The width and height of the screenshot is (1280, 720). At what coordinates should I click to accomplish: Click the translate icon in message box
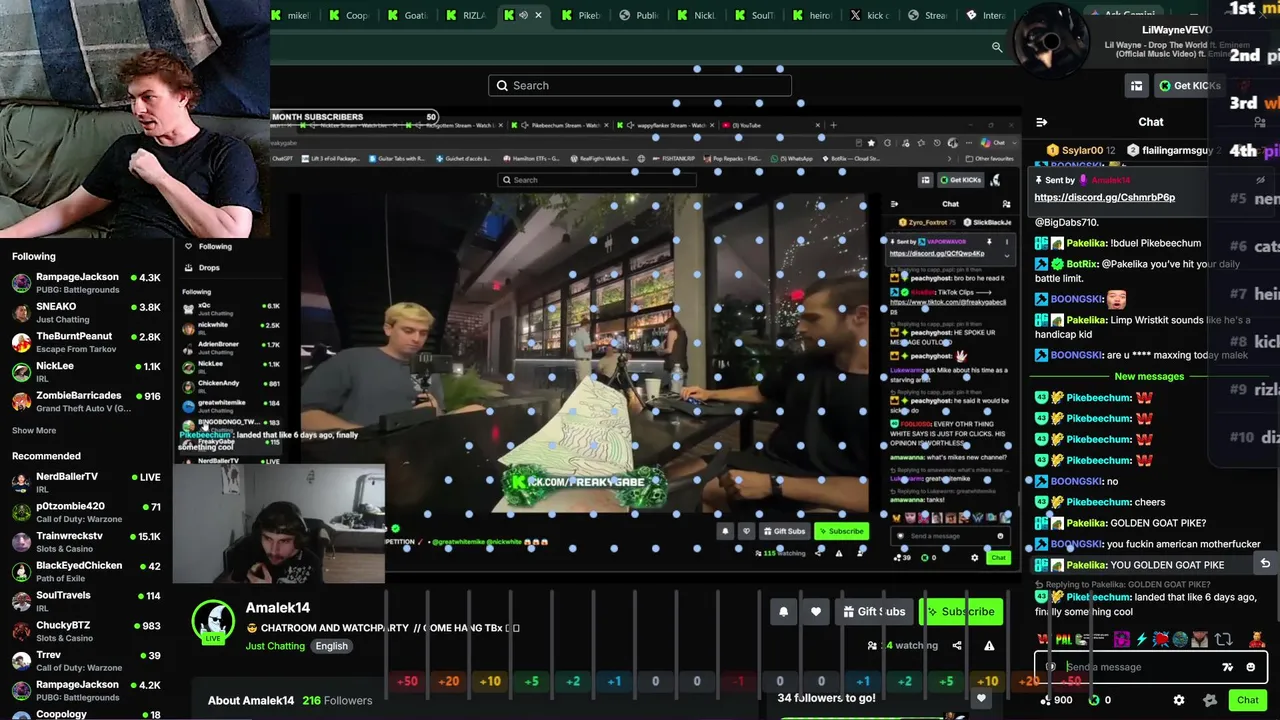pyautogui.click(x=1228, y=667)
